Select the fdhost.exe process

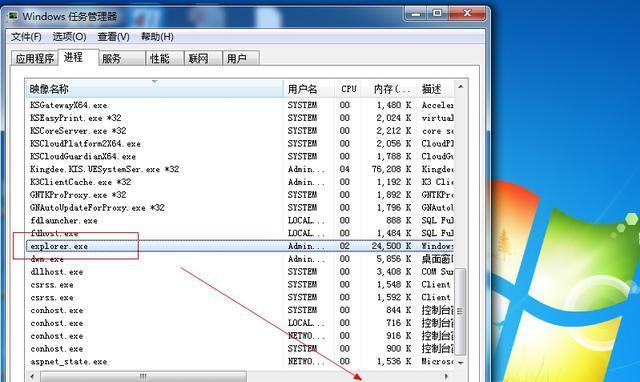click(239, 233)
